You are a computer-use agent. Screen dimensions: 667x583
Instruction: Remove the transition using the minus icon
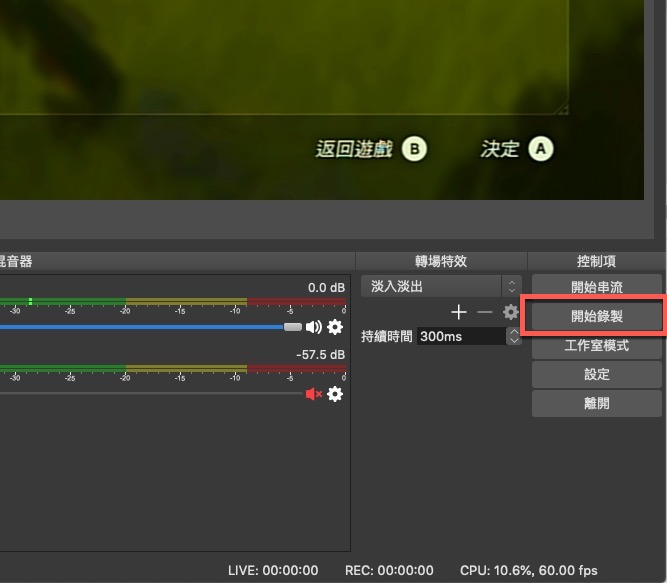(x=485, y=312)
